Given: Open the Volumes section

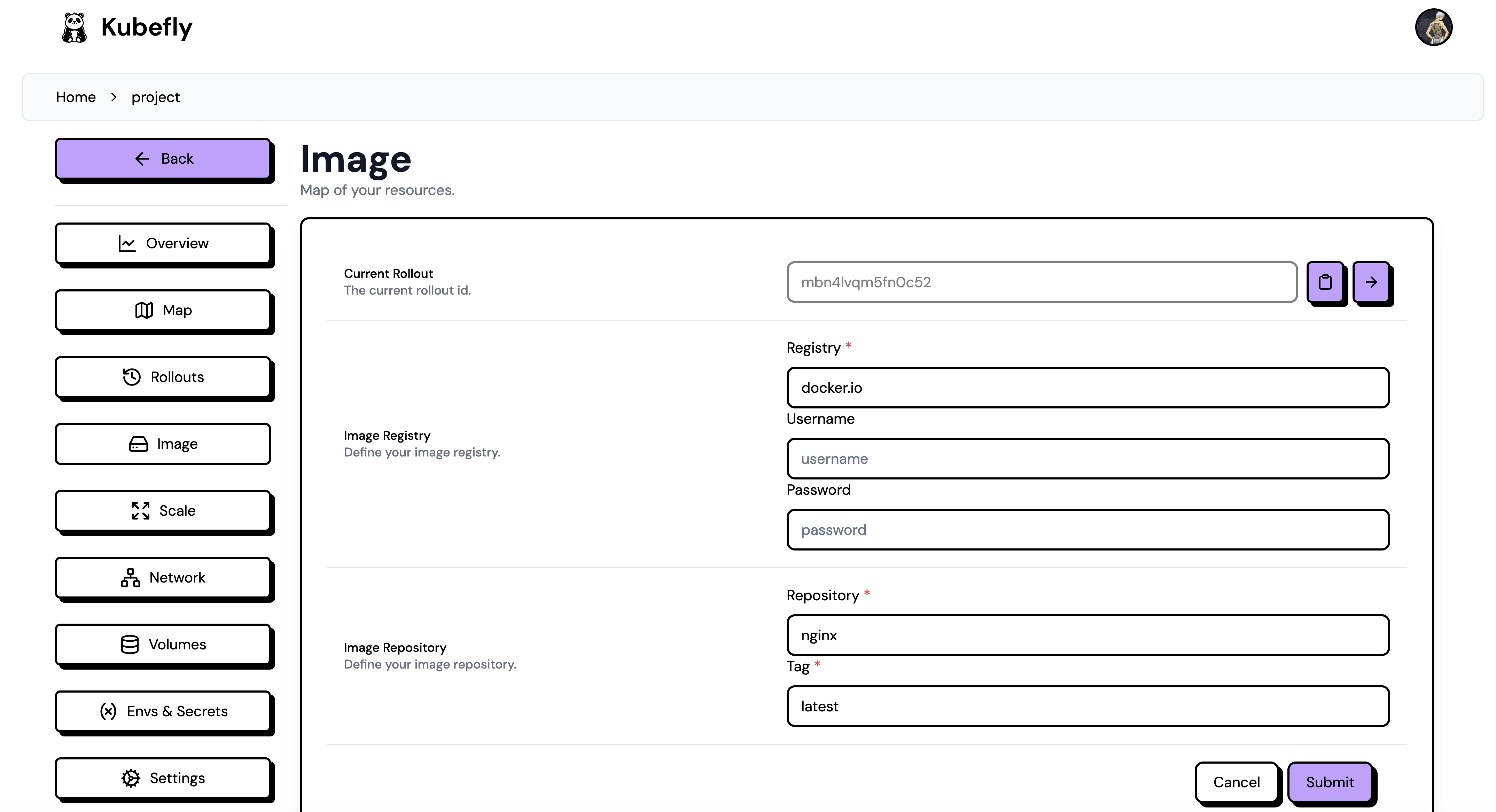Looking at the screenshot, I should point(163,644).
